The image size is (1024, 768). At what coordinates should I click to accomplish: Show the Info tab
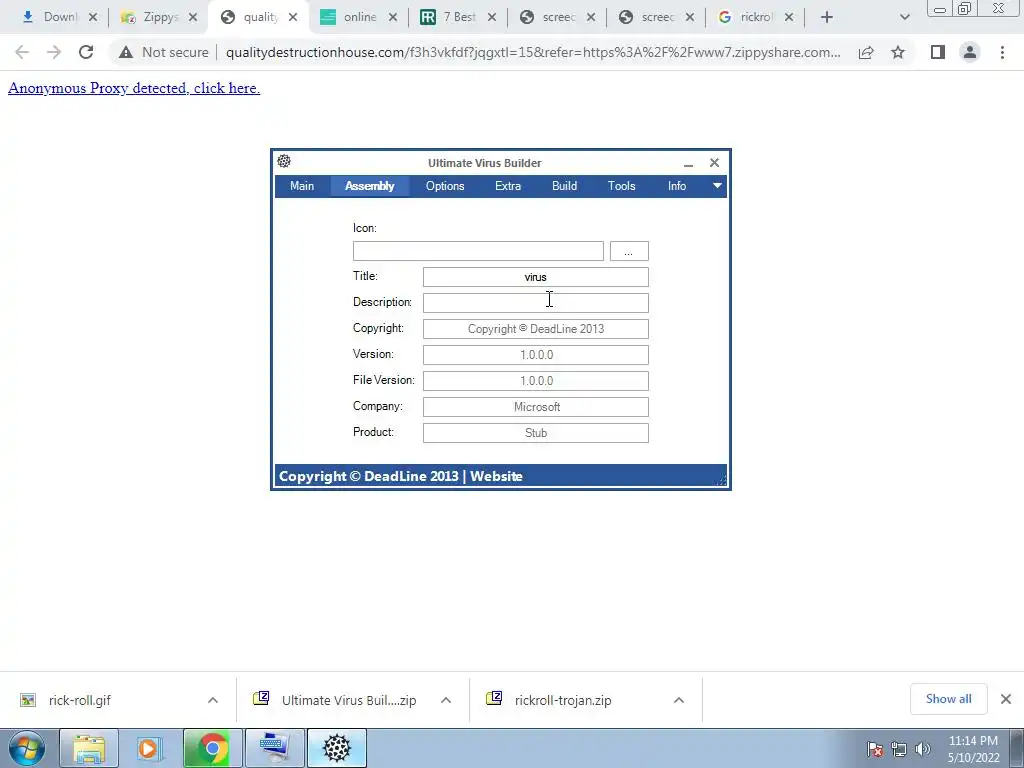pyautogui.click(x=677, y=186)
